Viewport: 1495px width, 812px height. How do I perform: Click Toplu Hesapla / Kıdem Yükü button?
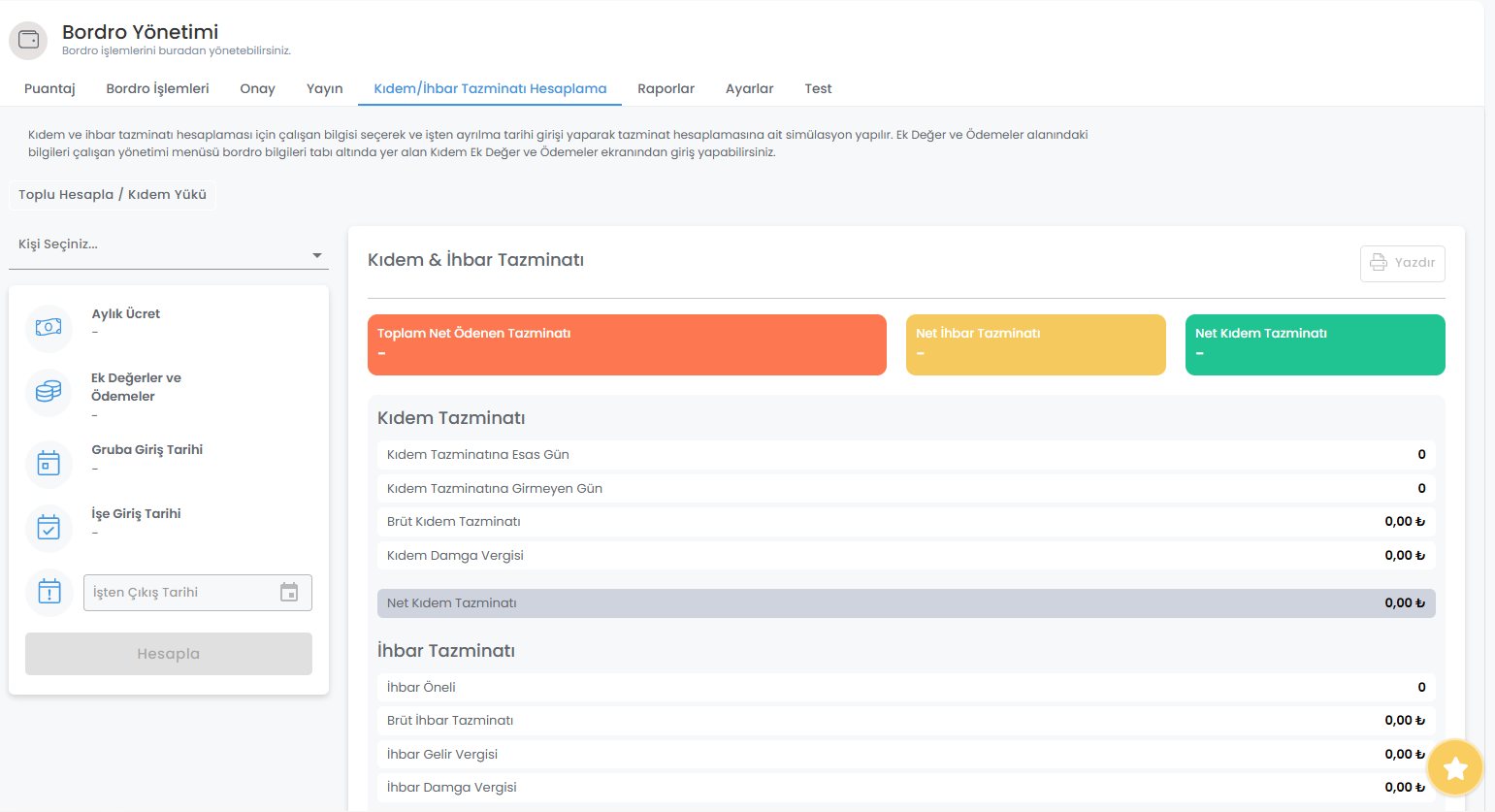point(113,195)
